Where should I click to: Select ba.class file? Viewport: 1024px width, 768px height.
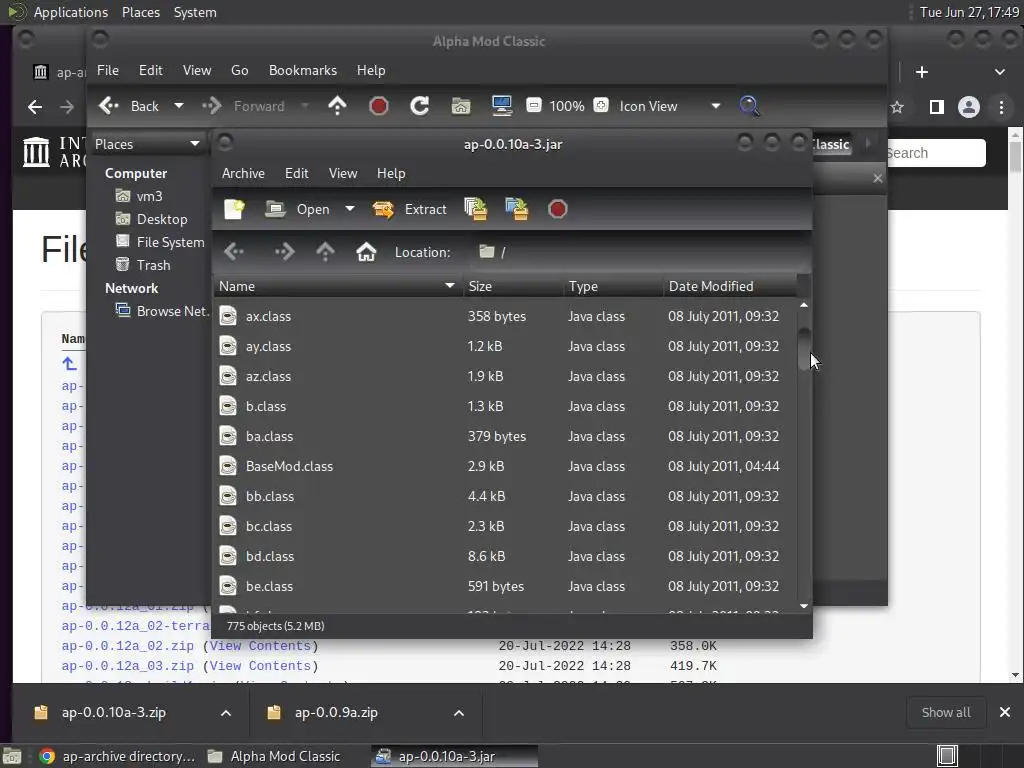[x=505, y=436]
